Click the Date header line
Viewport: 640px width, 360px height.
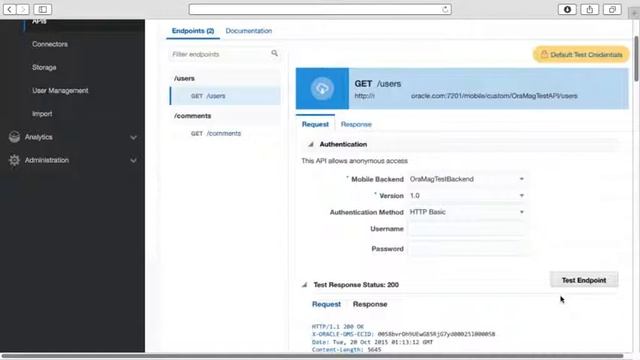(x=372, y=342)
